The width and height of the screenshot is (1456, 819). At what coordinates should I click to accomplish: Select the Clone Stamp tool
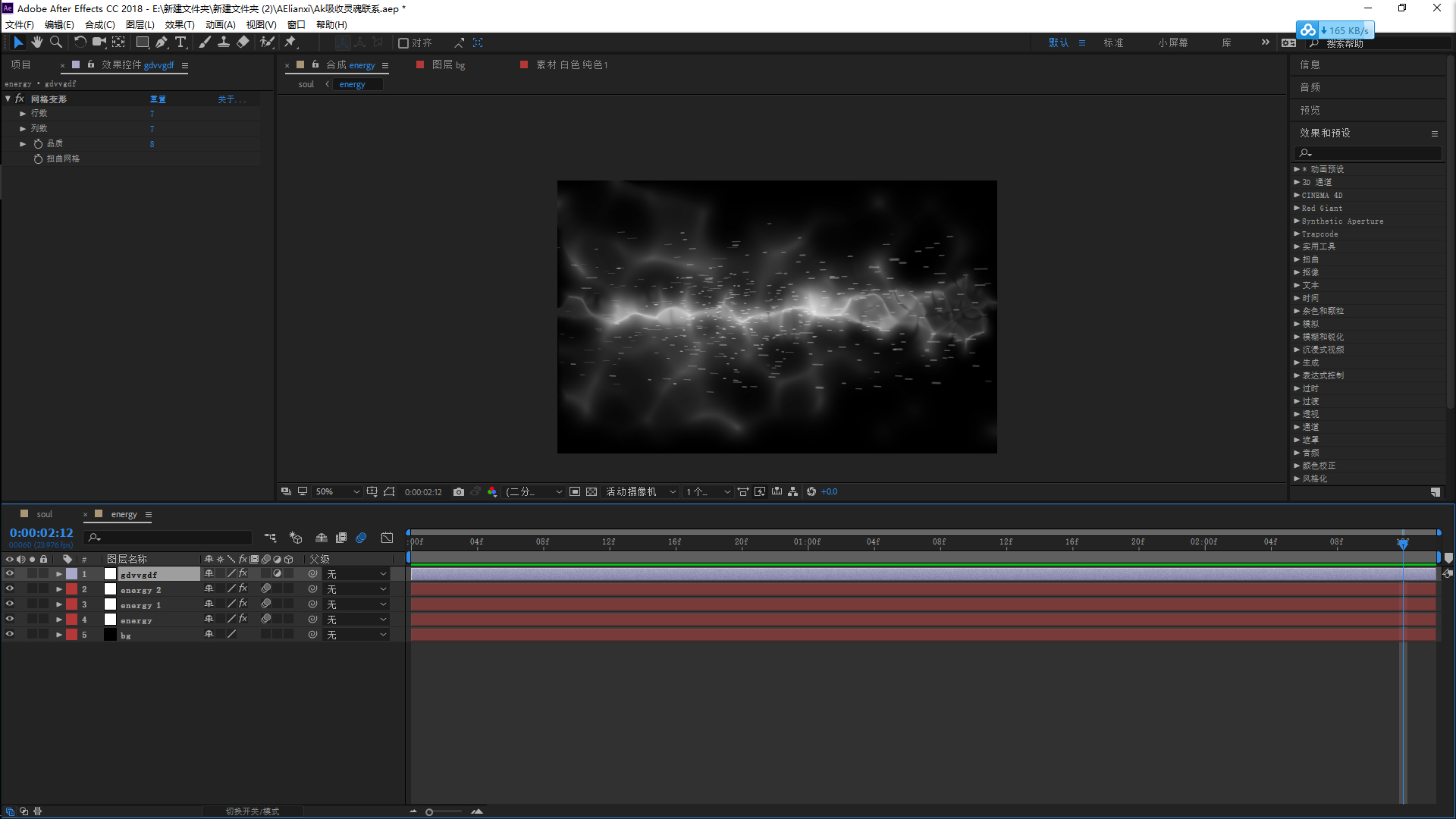coord(224,42)
